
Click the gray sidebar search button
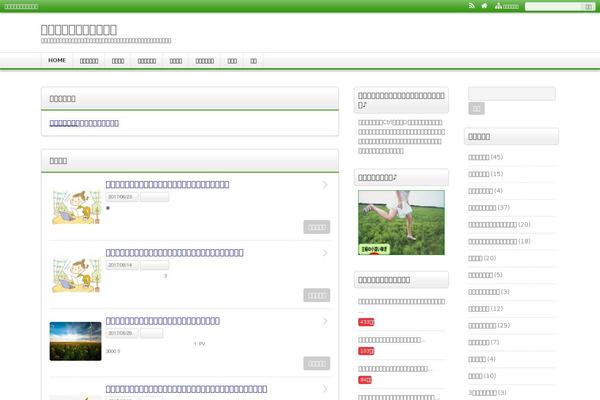point(476,109)
